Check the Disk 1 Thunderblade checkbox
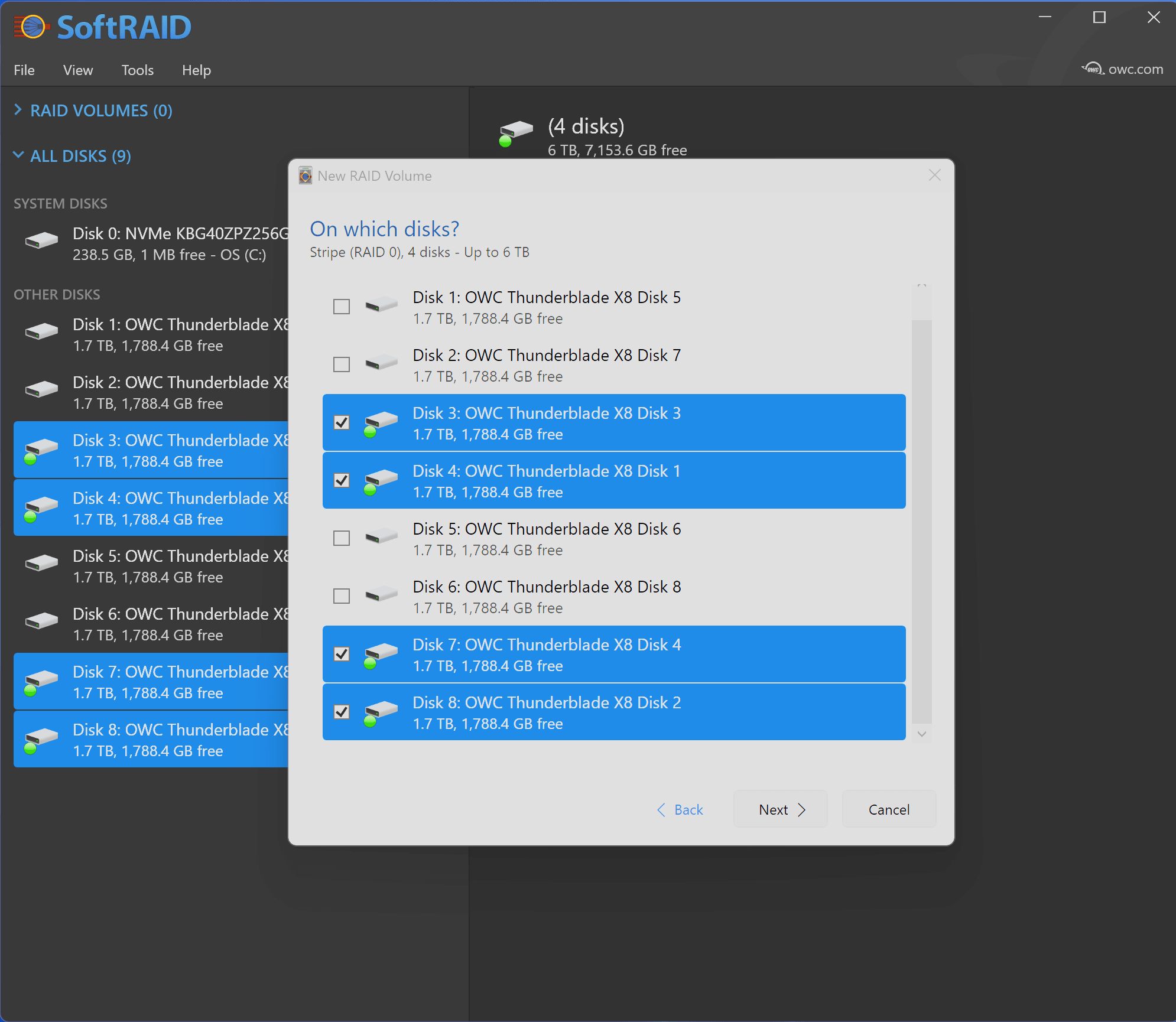This screenshot has height=1022, width=1176. [x=342, y=307]
